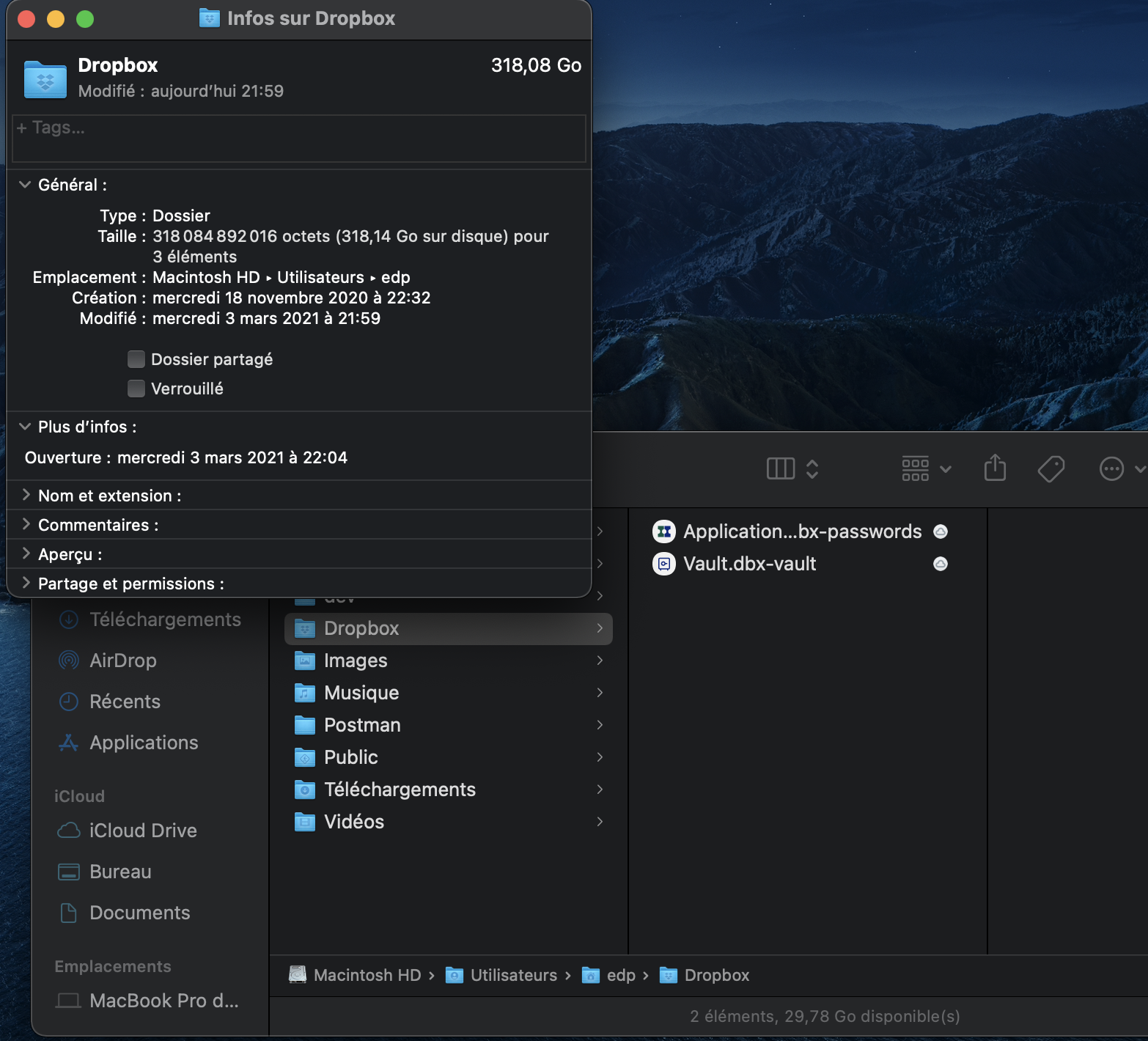The image size is (1148, 1041).
Task: Click the Share icon in Finder toolbar
Action: tap(995, 468)
